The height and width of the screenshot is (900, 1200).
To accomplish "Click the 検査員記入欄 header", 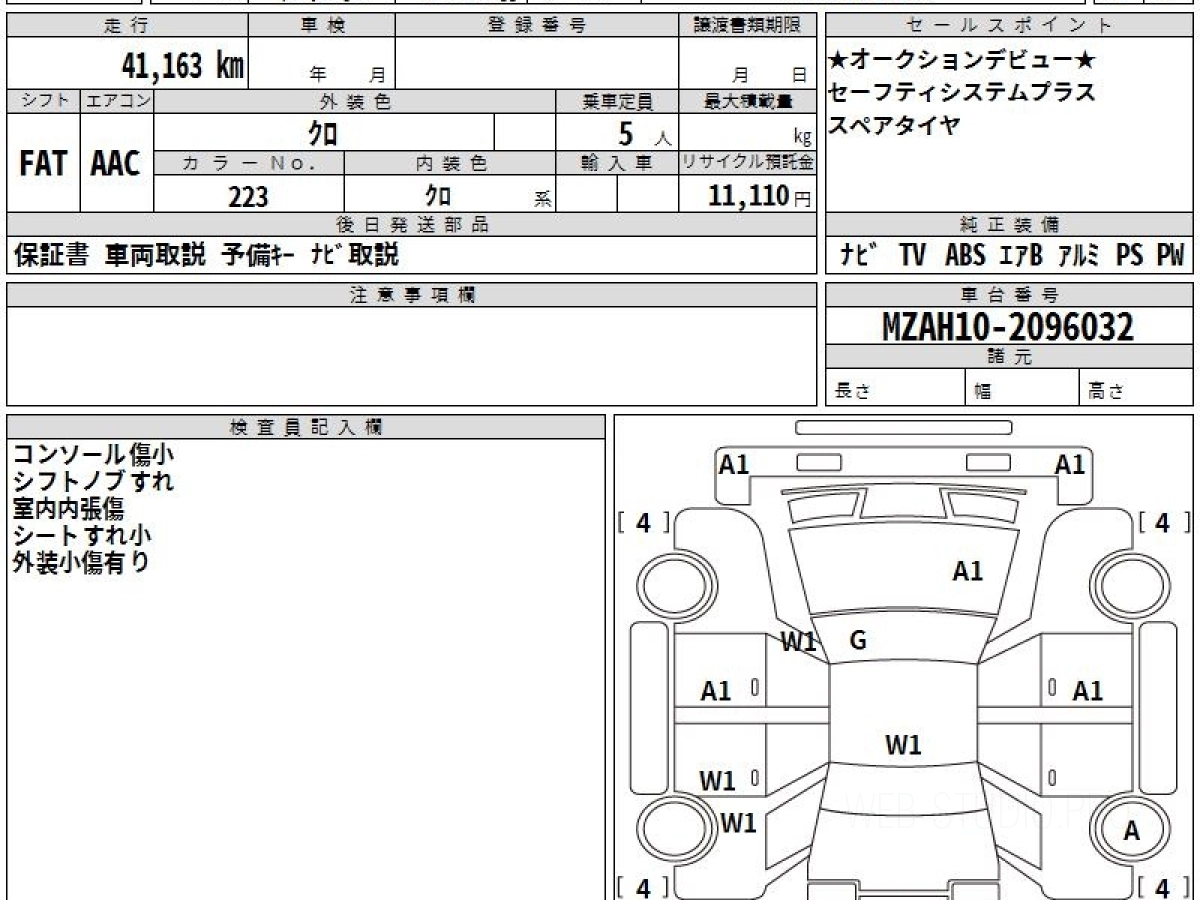I will 306,427.
